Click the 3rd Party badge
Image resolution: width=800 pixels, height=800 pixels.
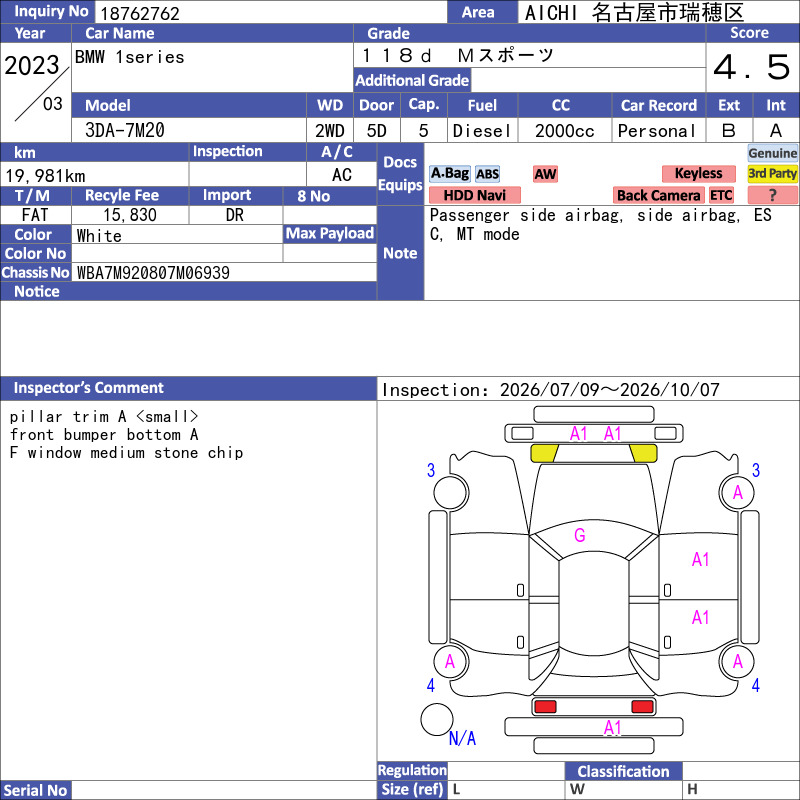tap(772, 173)
